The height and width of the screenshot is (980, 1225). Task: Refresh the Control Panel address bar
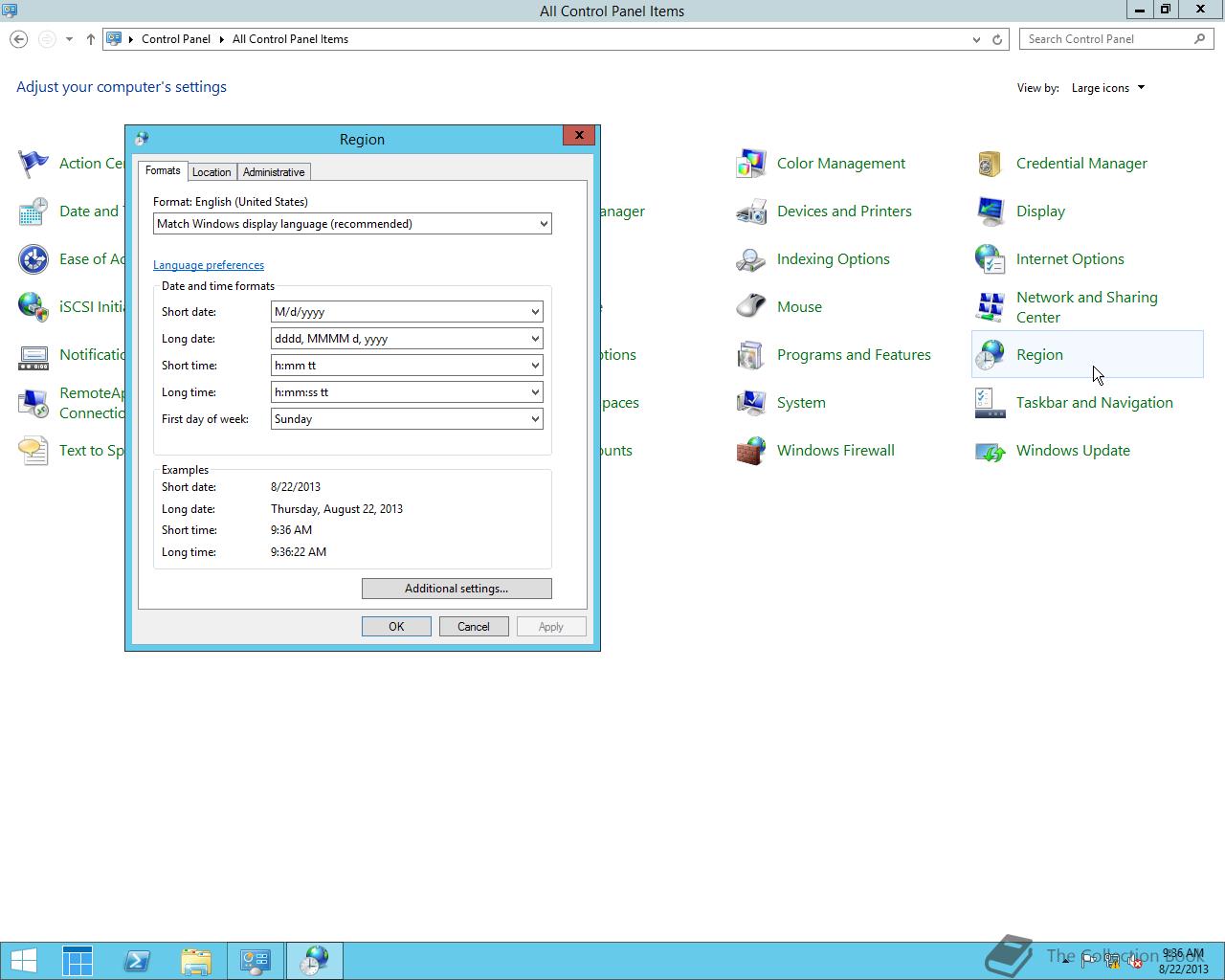(x=997, y=39)
